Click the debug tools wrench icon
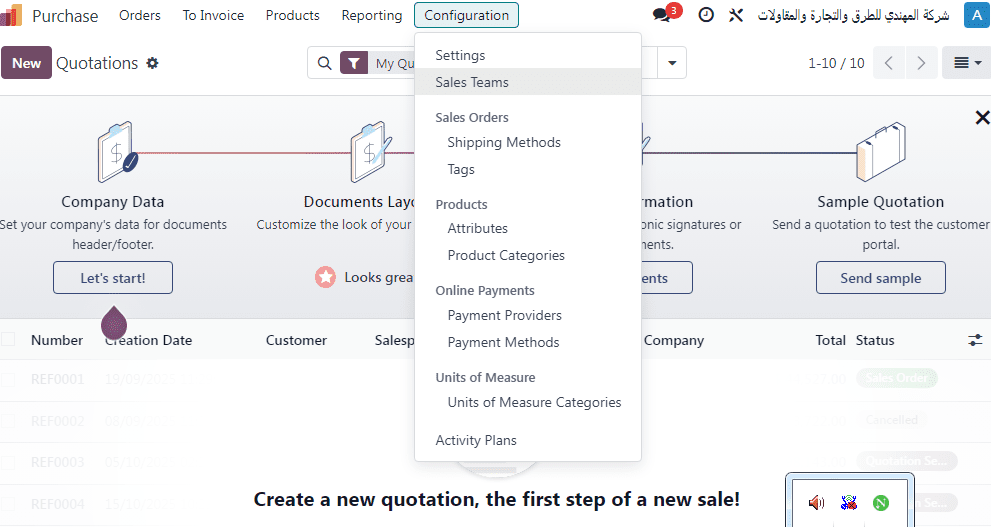The width and height of the screenshot is (991, 527). tap(736, 15)
